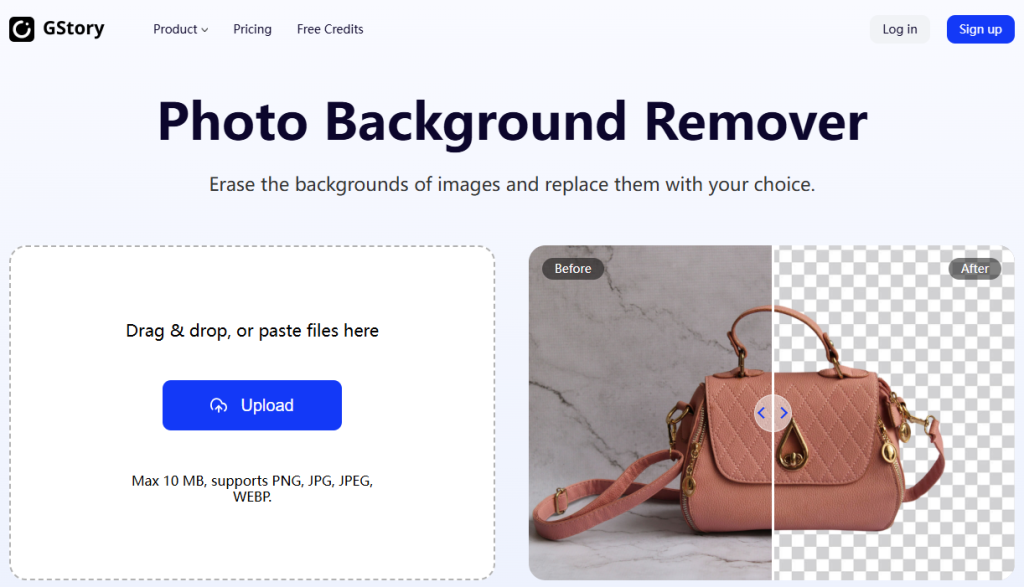Click the before/after comparison slider handle
The image size is (1024, 587).
(773, 413)
